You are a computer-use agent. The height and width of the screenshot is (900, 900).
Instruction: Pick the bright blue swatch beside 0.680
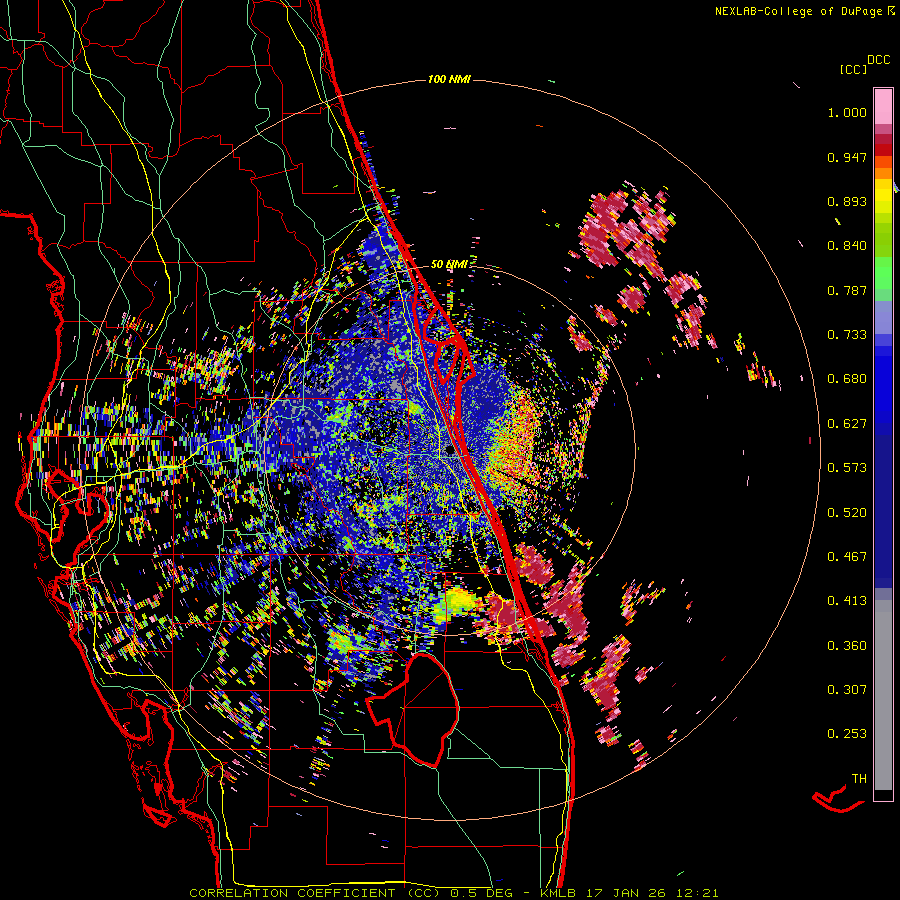(883, 385)
